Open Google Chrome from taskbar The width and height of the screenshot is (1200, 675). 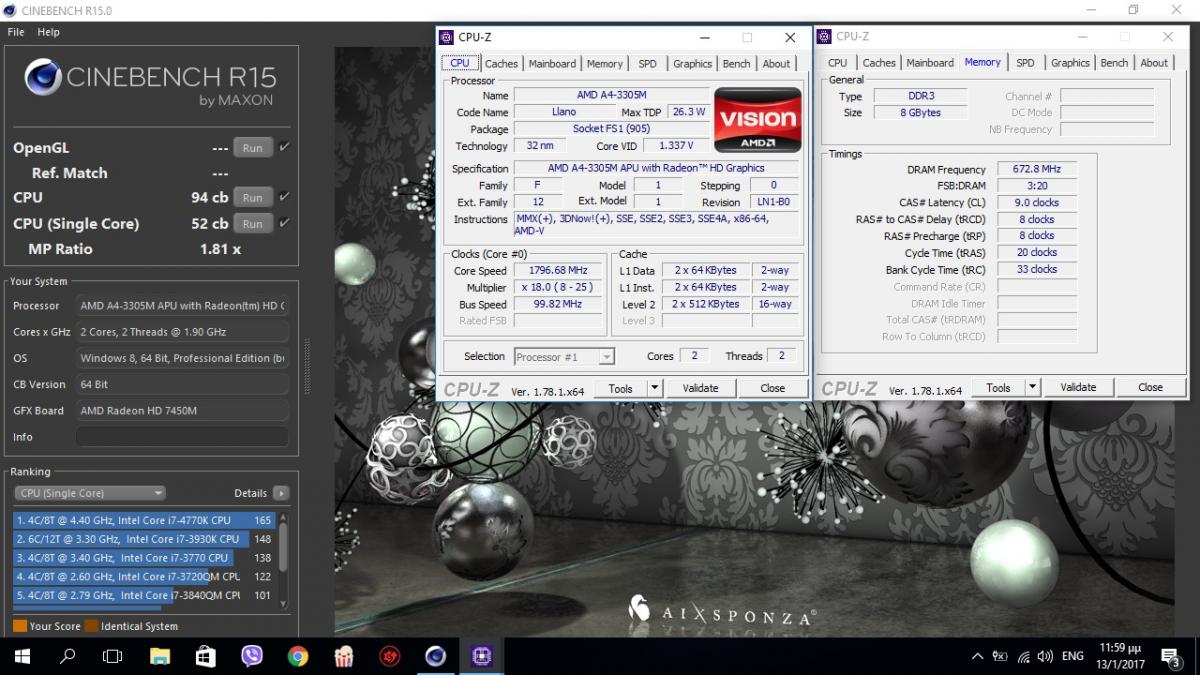click(x=297, y=657)
